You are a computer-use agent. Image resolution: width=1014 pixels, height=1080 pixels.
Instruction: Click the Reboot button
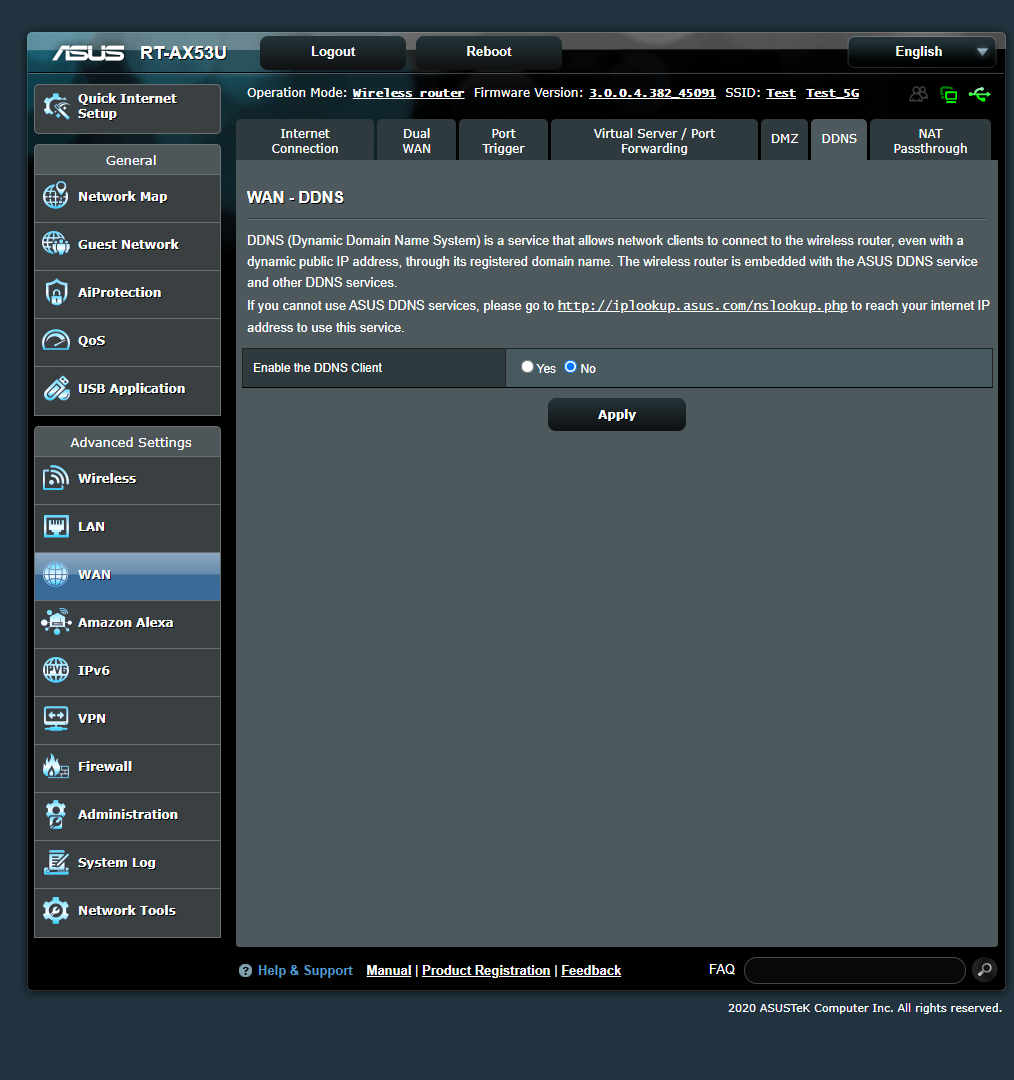(x=488, y=52)
